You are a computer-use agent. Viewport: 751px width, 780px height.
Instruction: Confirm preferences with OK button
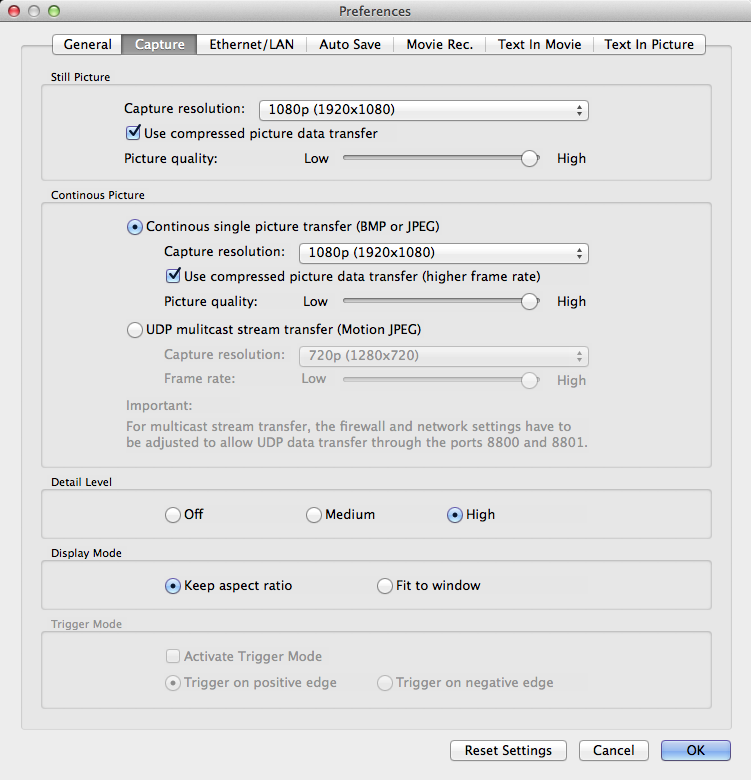[695, 751]
